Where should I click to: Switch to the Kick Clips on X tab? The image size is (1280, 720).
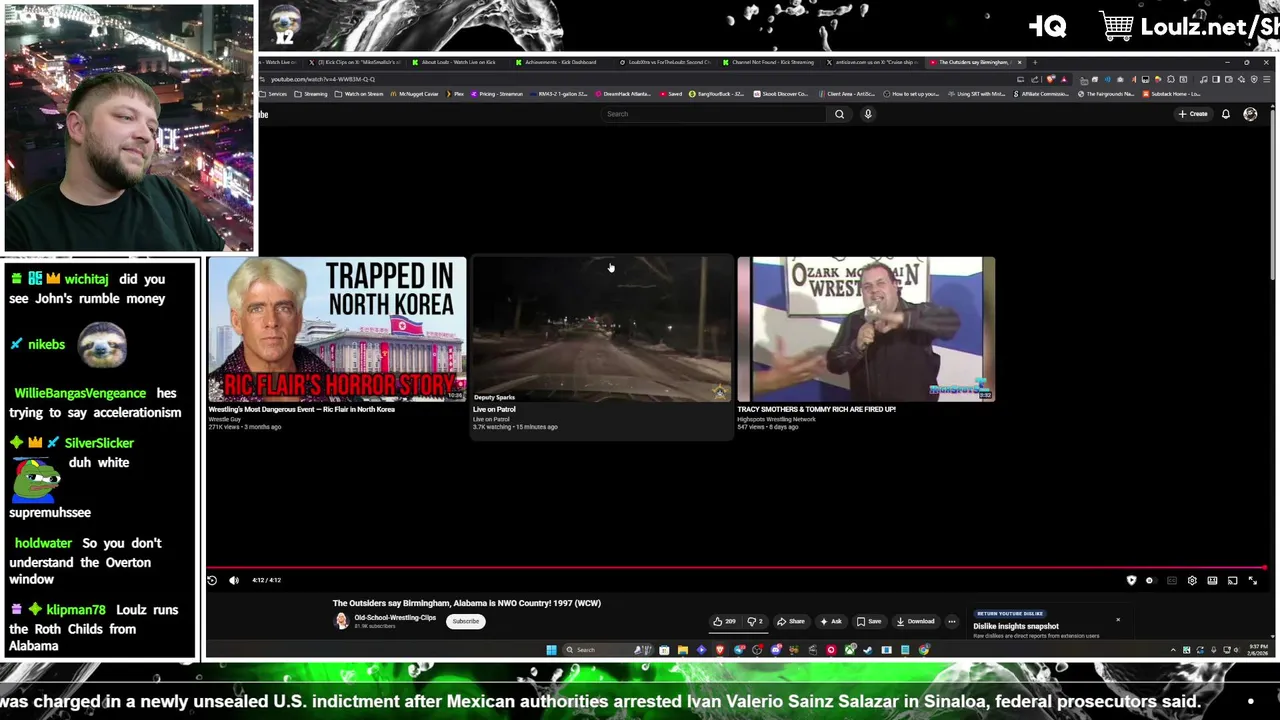coord(356,62)
